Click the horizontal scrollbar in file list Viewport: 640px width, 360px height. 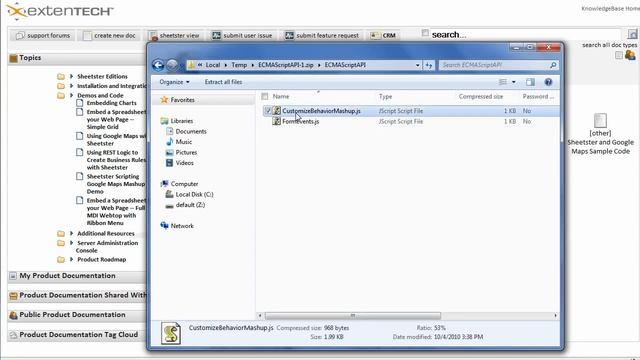(x=353, y=316)
